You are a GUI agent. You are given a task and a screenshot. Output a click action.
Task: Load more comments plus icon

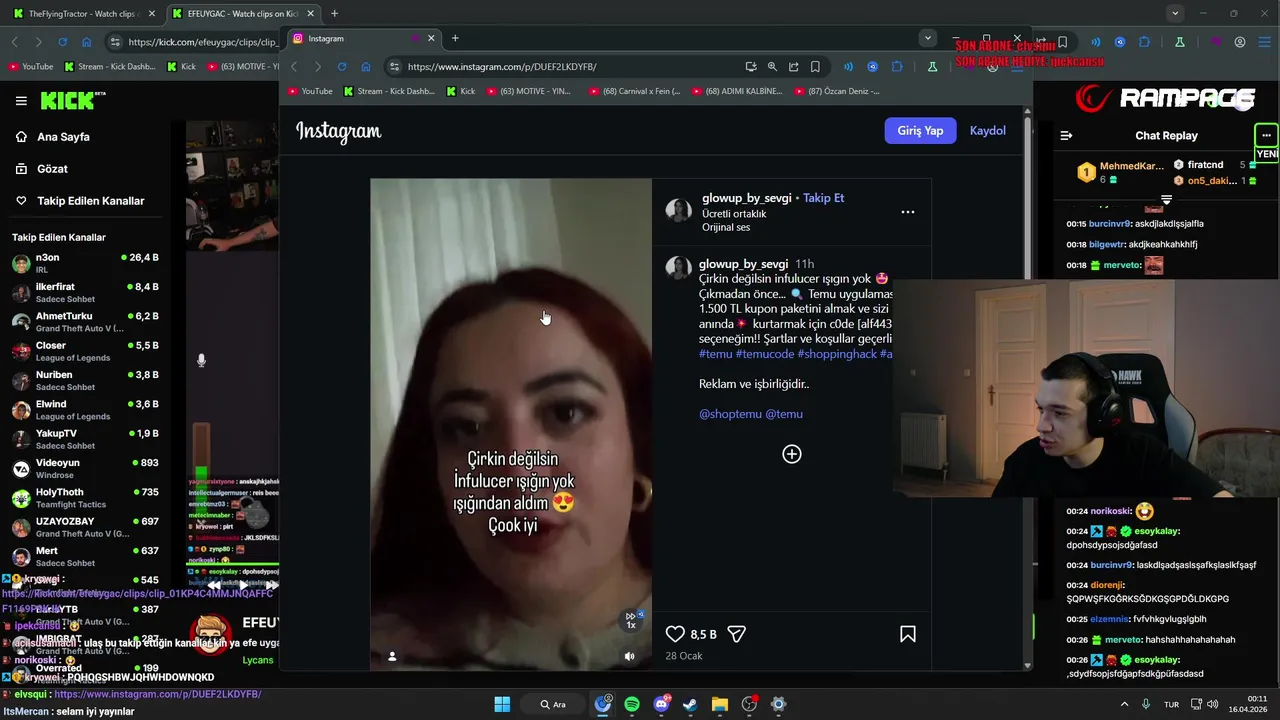791,454
